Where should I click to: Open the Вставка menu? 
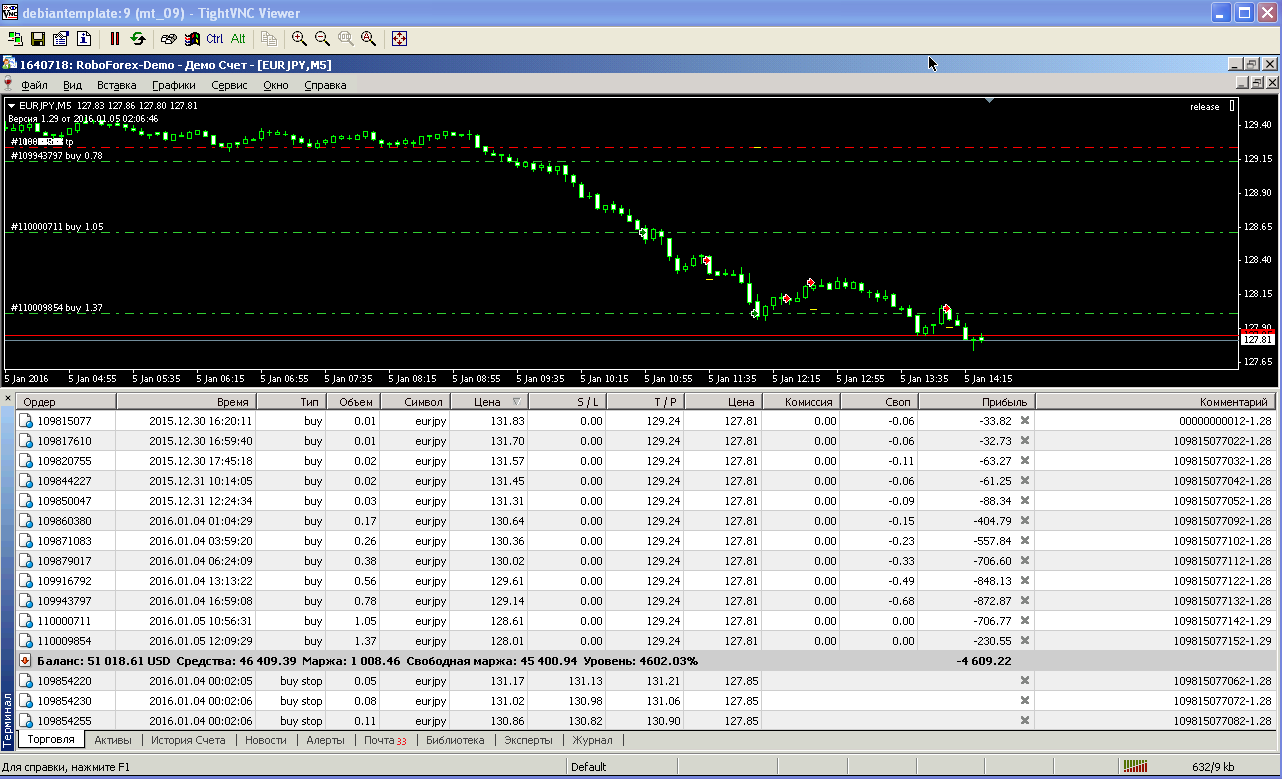pyautogui.click(x=117, y=85)
